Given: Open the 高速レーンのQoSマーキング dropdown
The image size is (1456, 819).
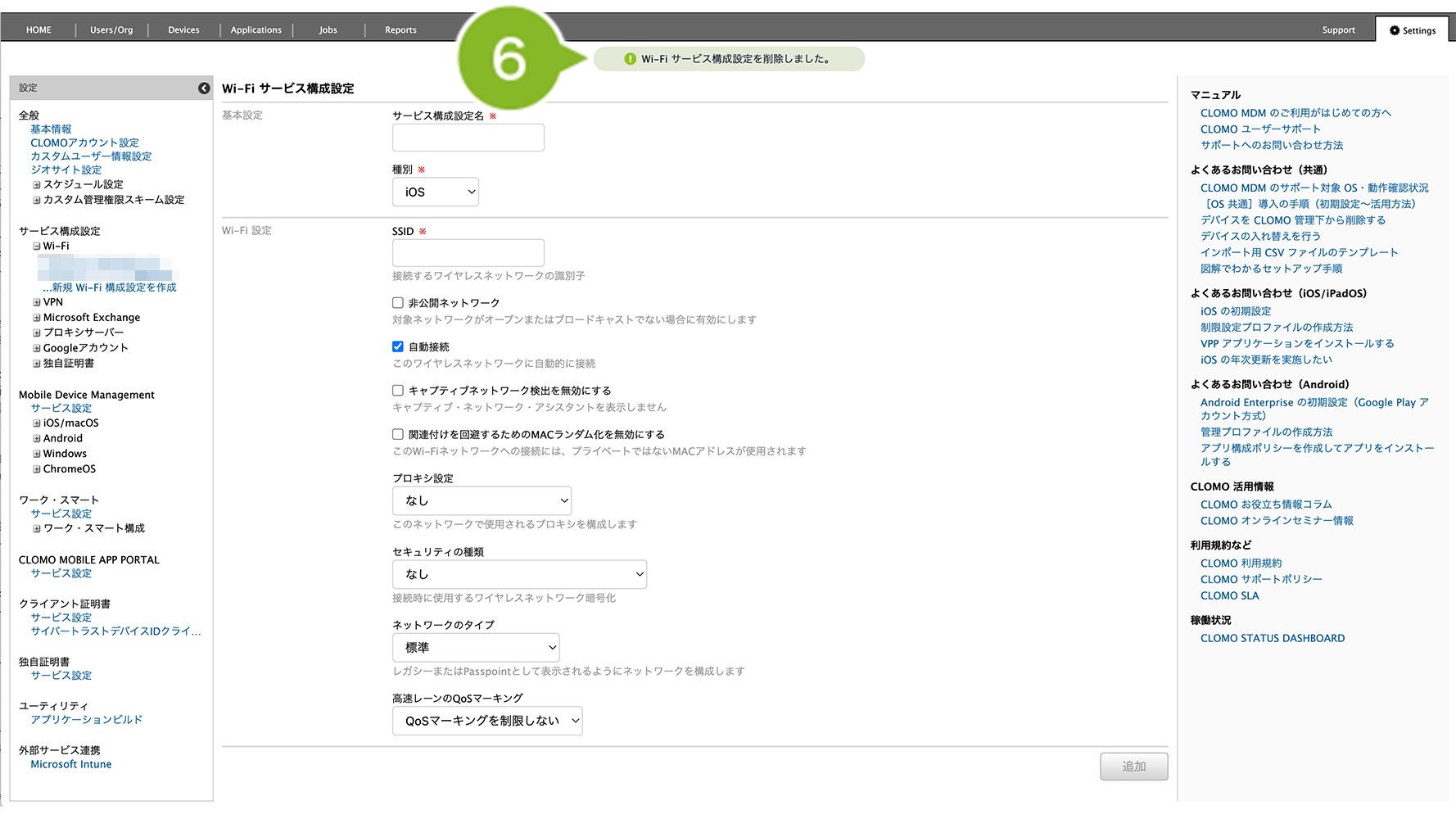Looking at the screenshot, I should [x=487, y=721].
